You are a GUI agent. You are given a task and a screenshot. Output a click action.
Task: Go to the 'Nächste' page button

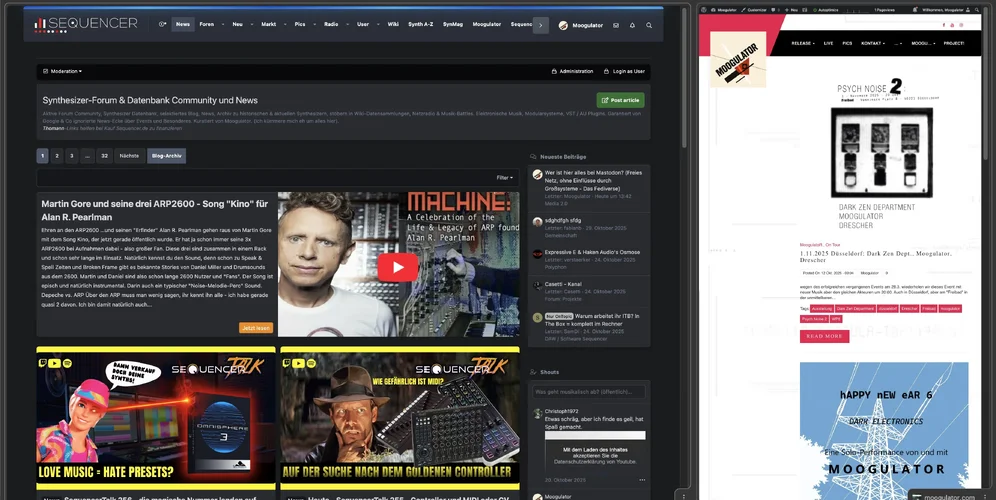point(129,156)
